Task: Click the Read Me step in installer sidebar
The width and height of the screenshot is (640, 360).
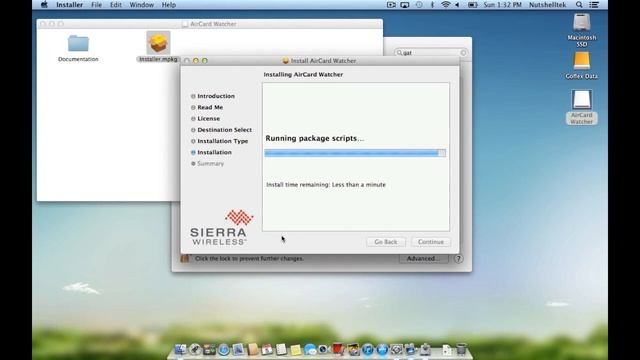Action: point(210,107)
